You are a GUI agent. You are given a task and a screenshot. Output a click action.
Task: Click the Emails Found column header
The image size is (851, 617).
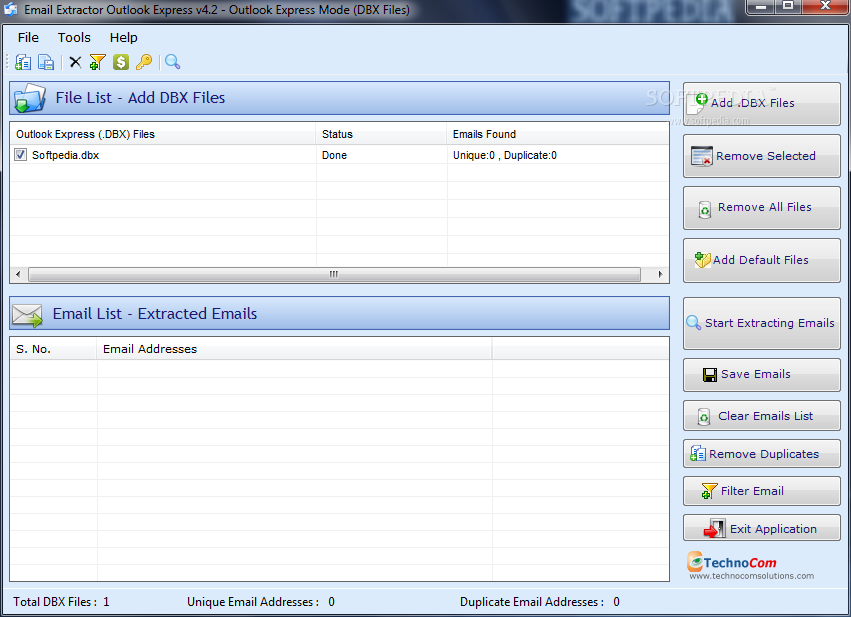pyautogui.click(x=557, y=134)
